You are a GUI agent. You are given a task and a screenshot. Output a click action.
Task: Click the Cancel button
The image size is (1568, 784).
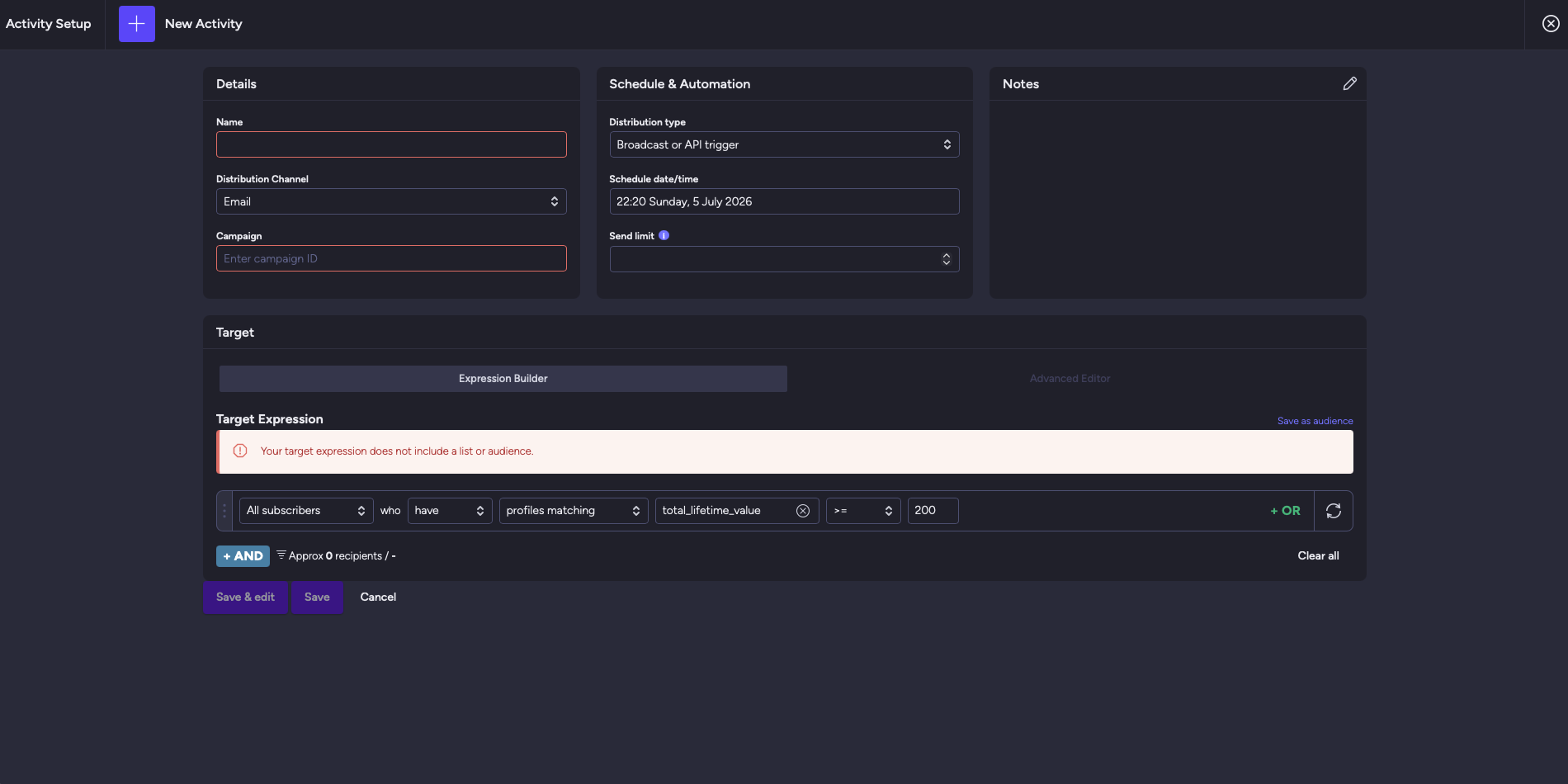coord(378,597)
